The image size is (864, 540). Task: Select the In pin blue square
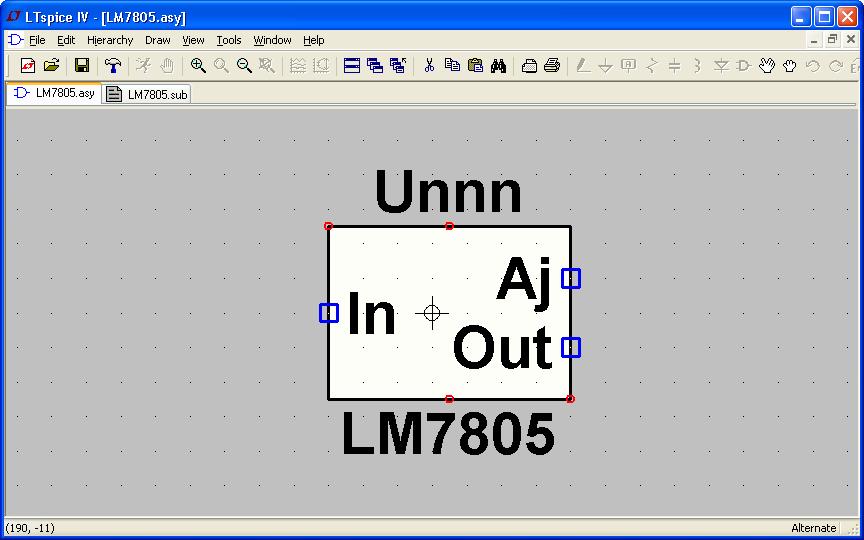coord(328,313)
